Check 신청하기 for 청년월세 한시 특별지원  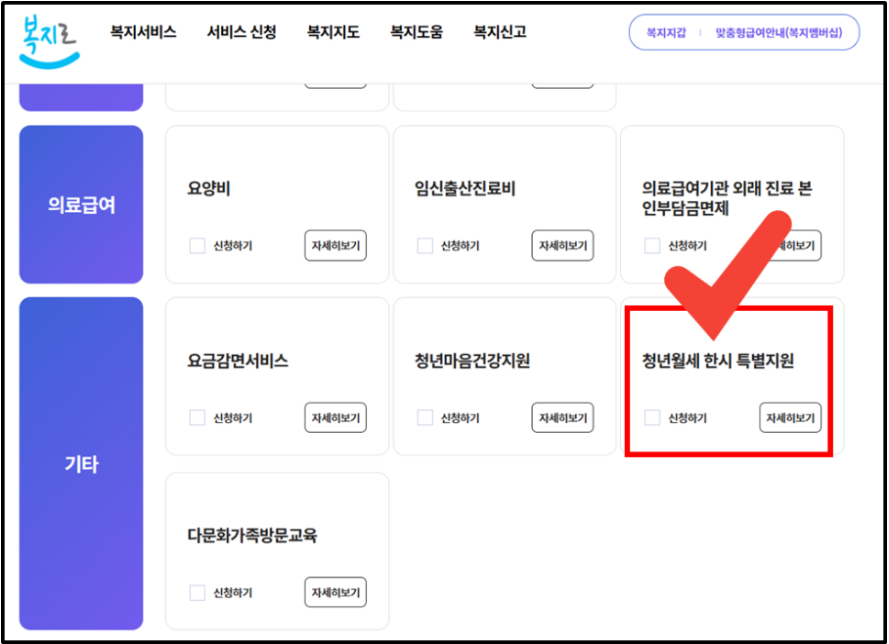point(650,419)
